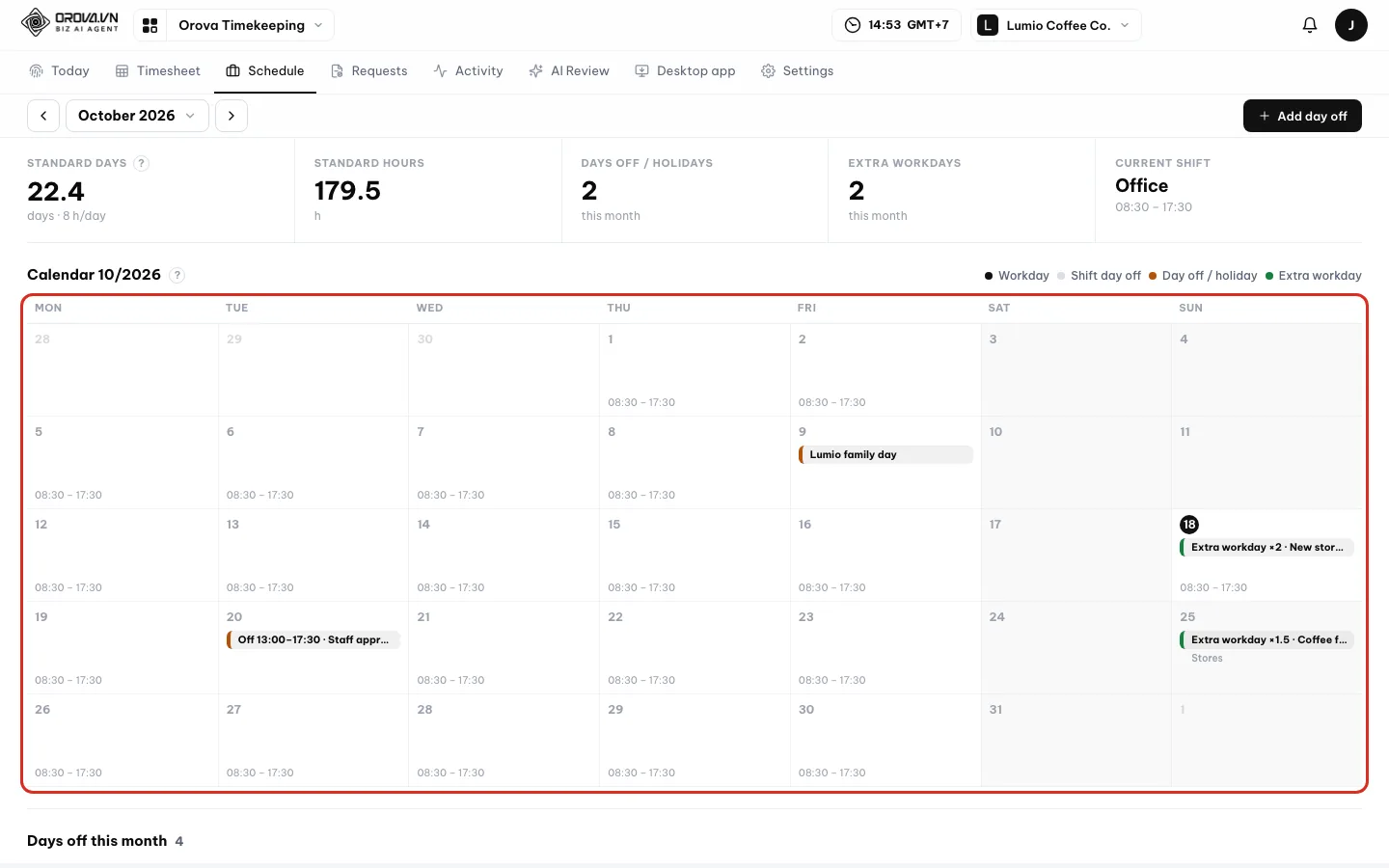This screenshot has height=868, width=1389.
Task: Click the Add day off button
Action: (1302, 116)
